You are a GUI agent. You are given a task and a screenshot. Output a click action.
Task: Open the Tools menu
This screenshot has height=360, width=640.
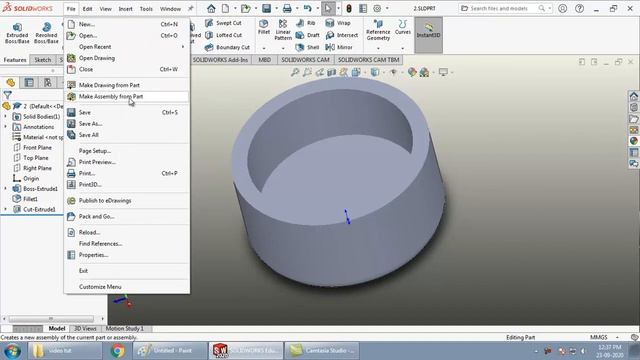click(146, 9)
